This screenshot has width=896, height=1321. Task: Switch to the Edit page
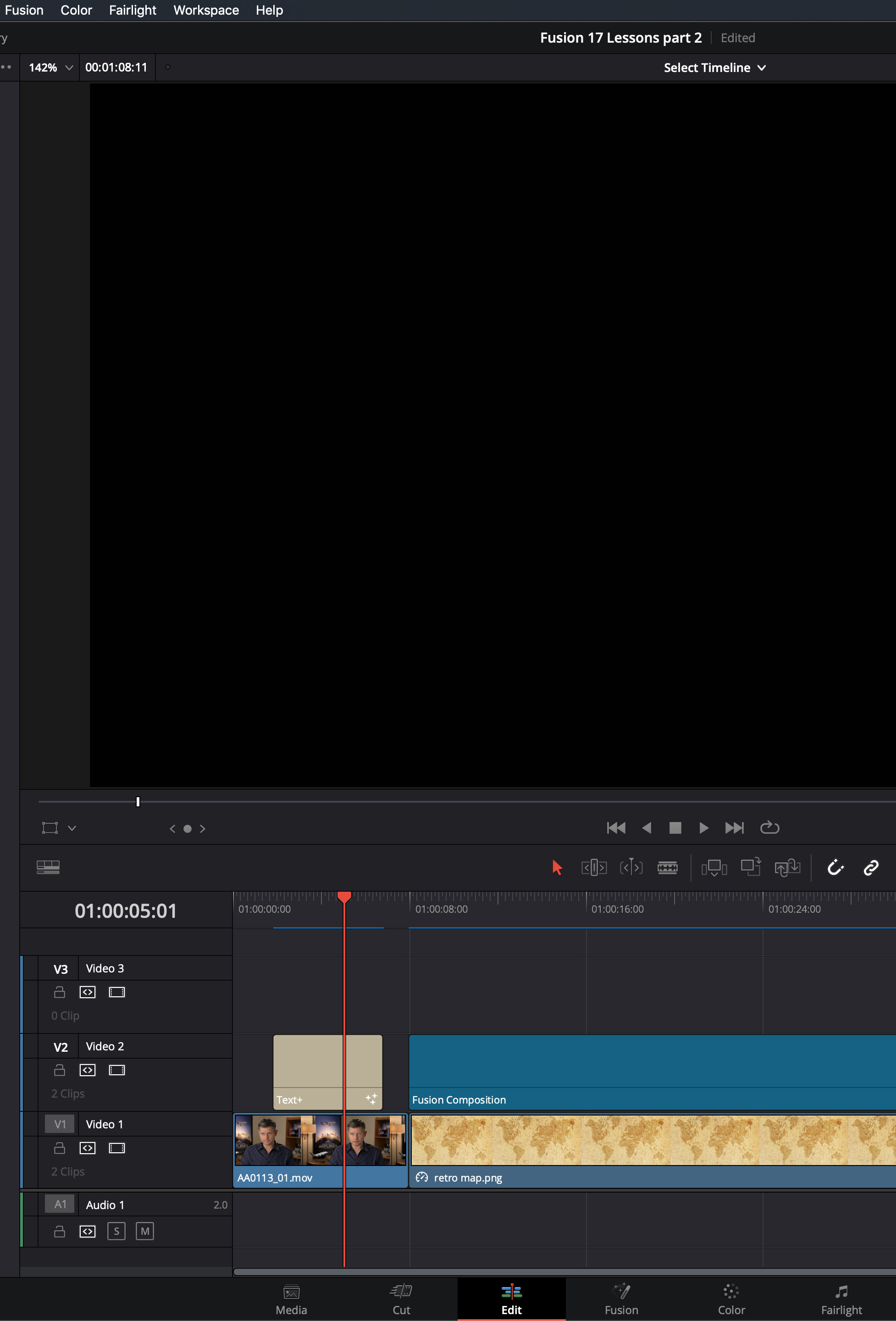tap(511, 1299)
